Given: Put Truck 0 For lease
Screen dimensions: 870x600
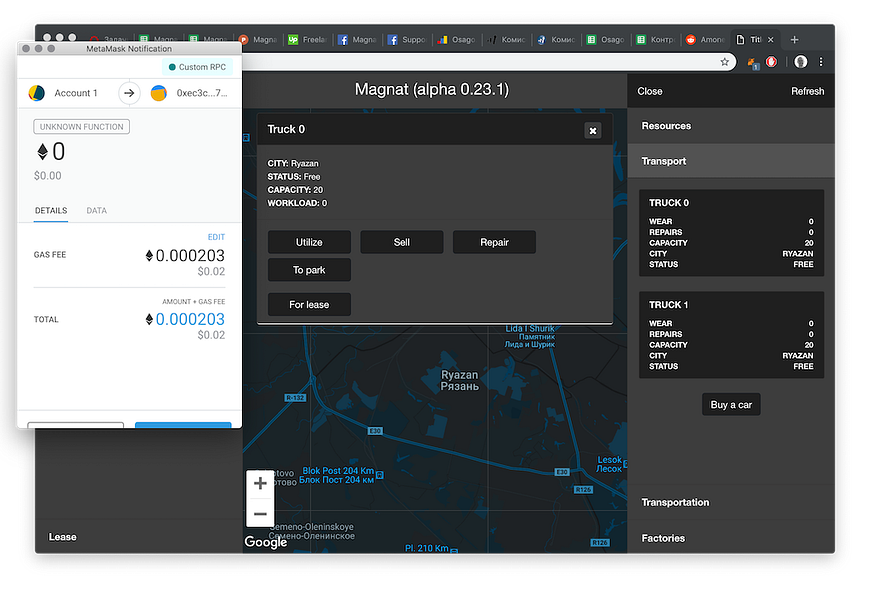Looking at the screenshot, I should coord(309,304).
